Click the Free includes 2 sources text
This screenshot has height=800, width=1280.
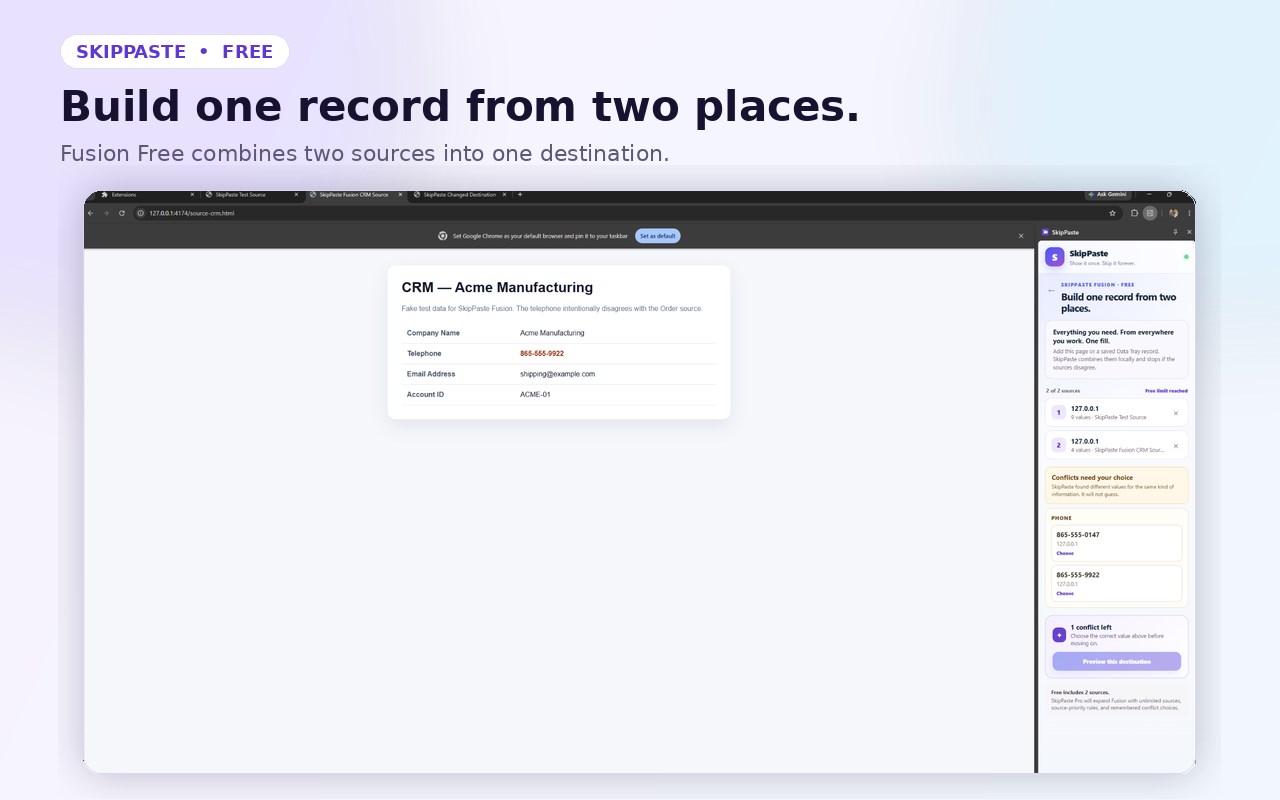click(1080, 692)
